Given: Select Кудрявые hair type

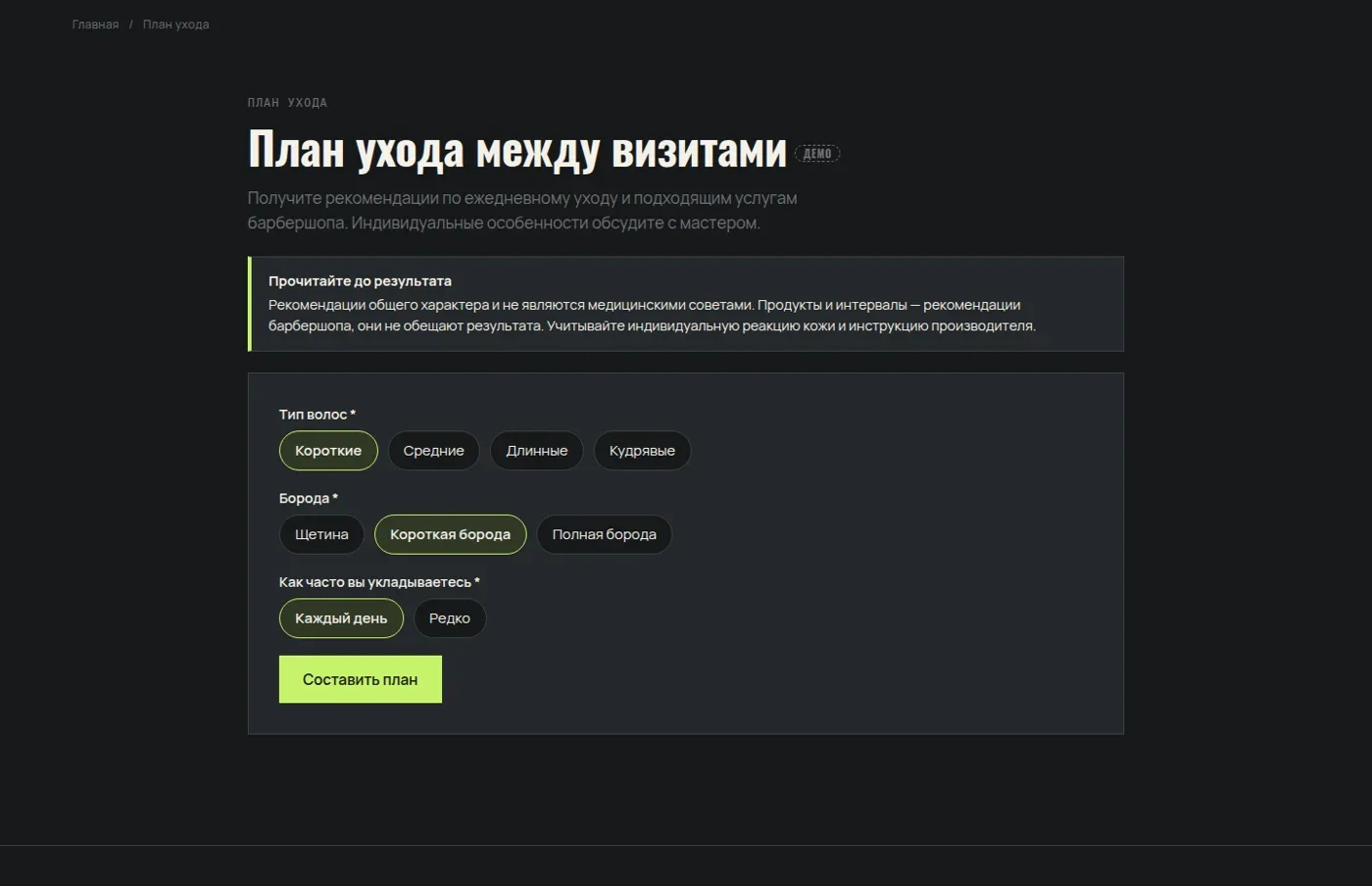Looking at the screenshot, I should (642, 451).
